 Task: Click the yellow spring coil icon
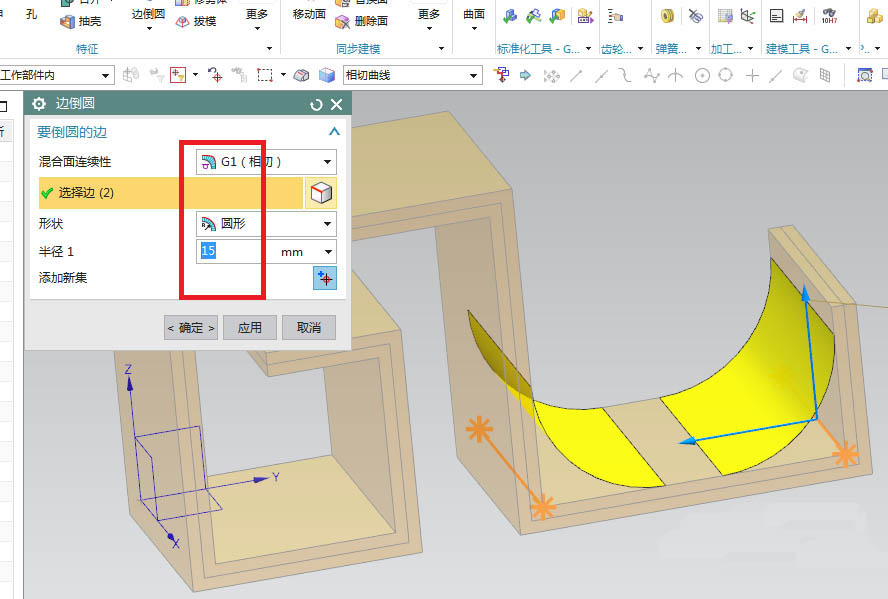(x=668, y=16)
